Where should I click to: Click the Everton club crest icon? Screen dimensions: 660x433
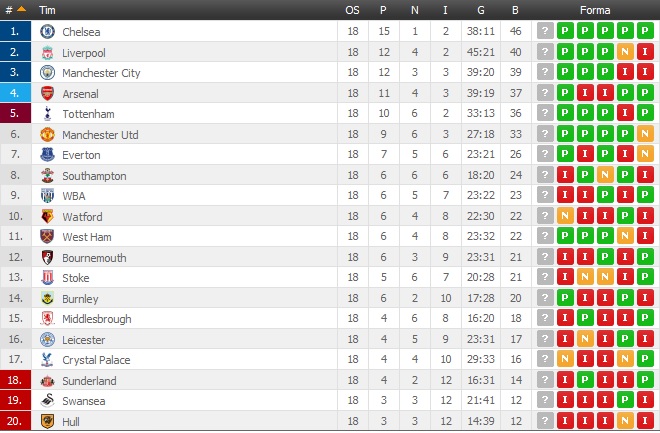47,155
